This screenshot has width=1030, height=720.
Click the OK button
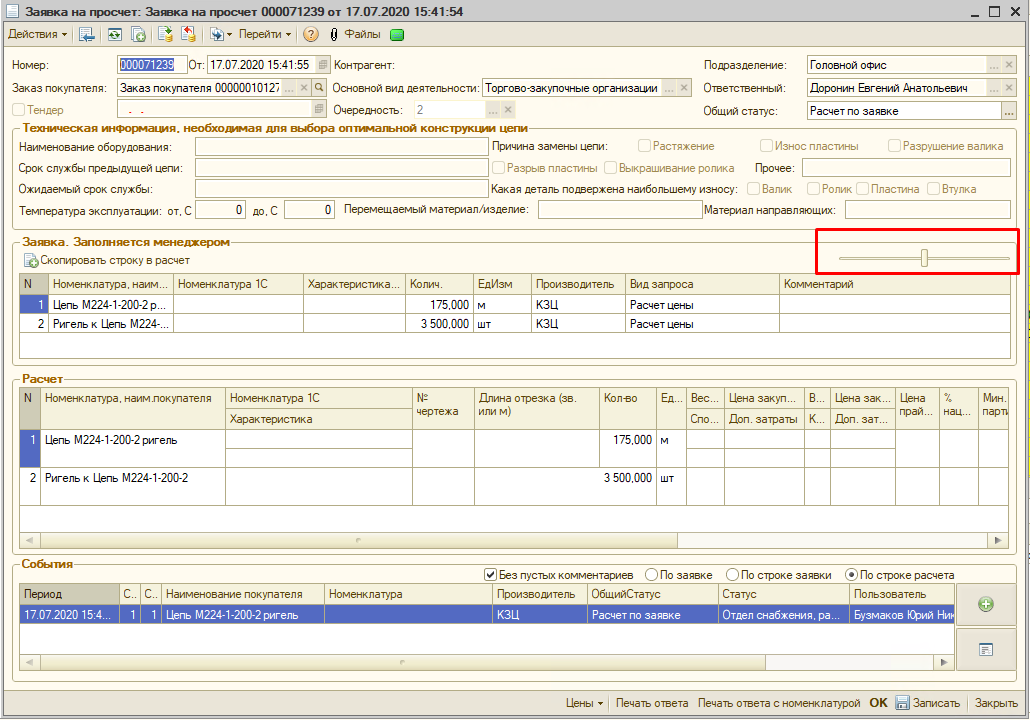(x=878, y=703)
